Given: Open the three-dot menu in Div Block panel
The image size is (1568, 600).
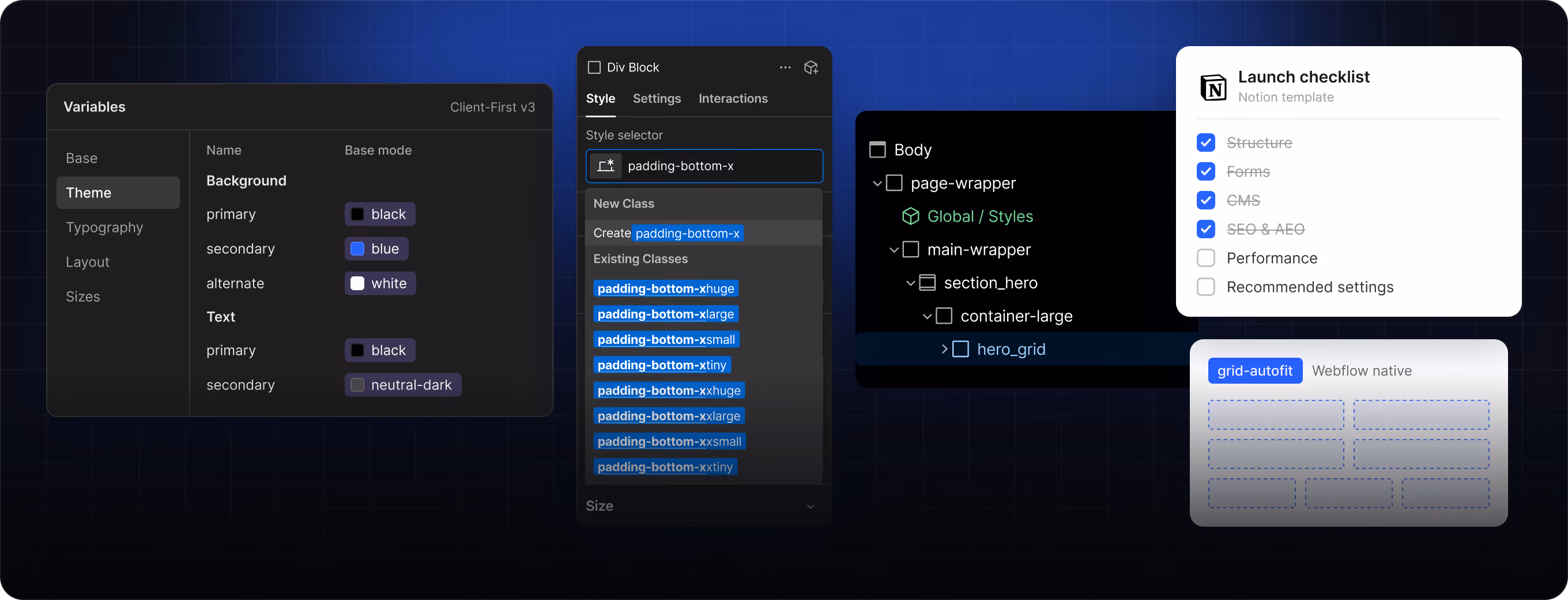Looking at the screenshot, I should [785, 67].
